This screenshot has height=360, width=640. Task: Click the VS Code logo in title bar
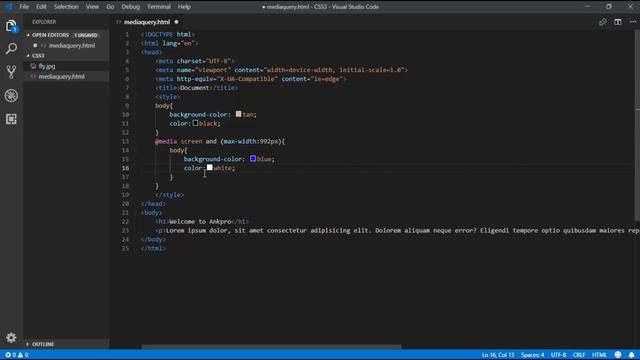[x=9, y=7]
